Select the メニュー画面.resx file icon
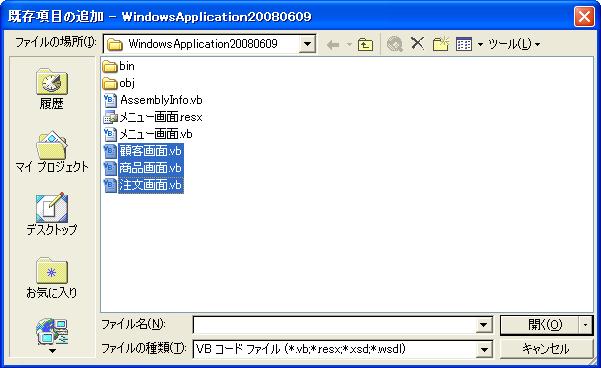Screen dimensions: 601x368 (x=110, y=117)
